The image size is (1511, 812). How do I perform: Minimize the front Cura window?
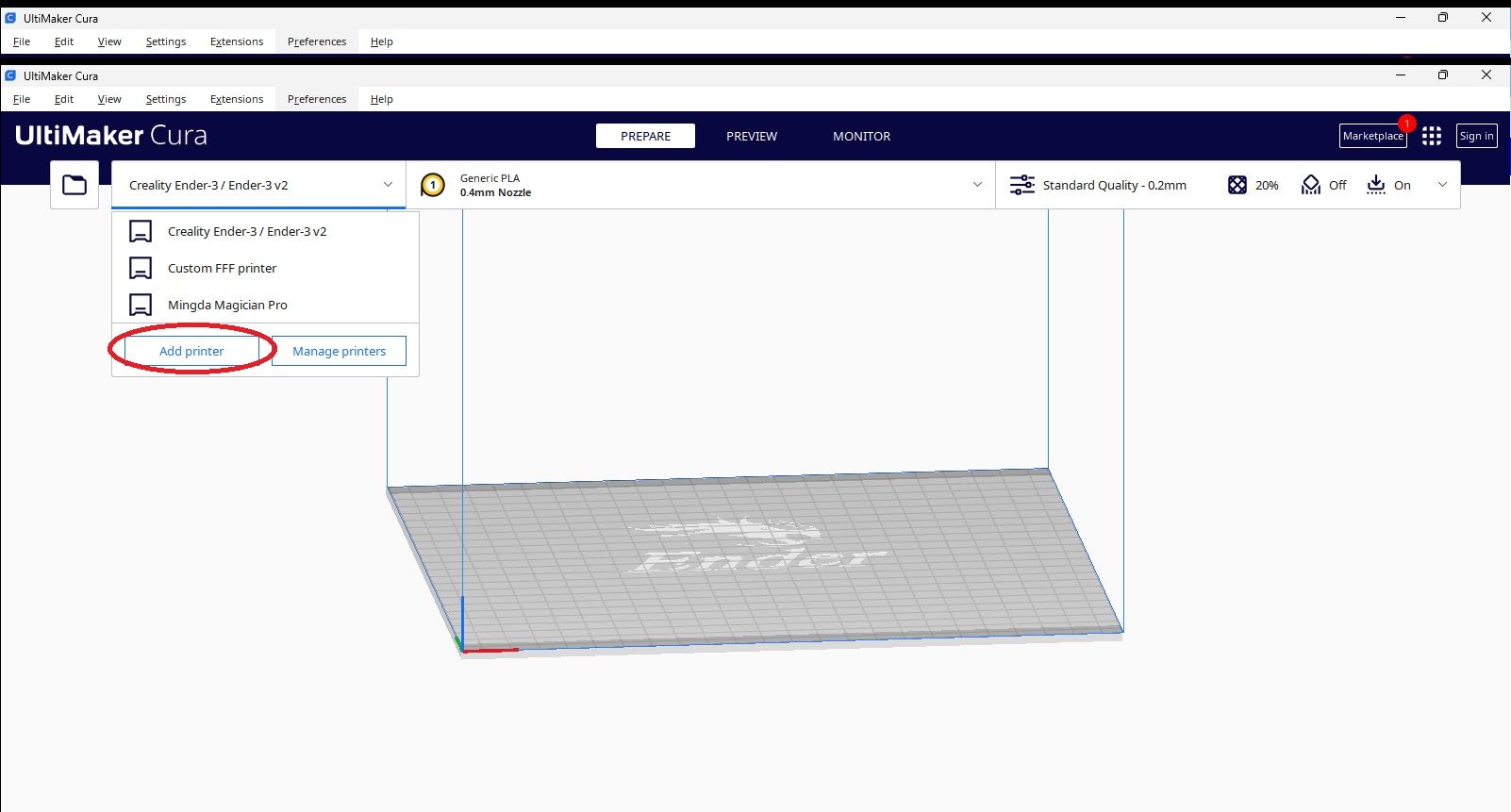[x=1401, y=75]
